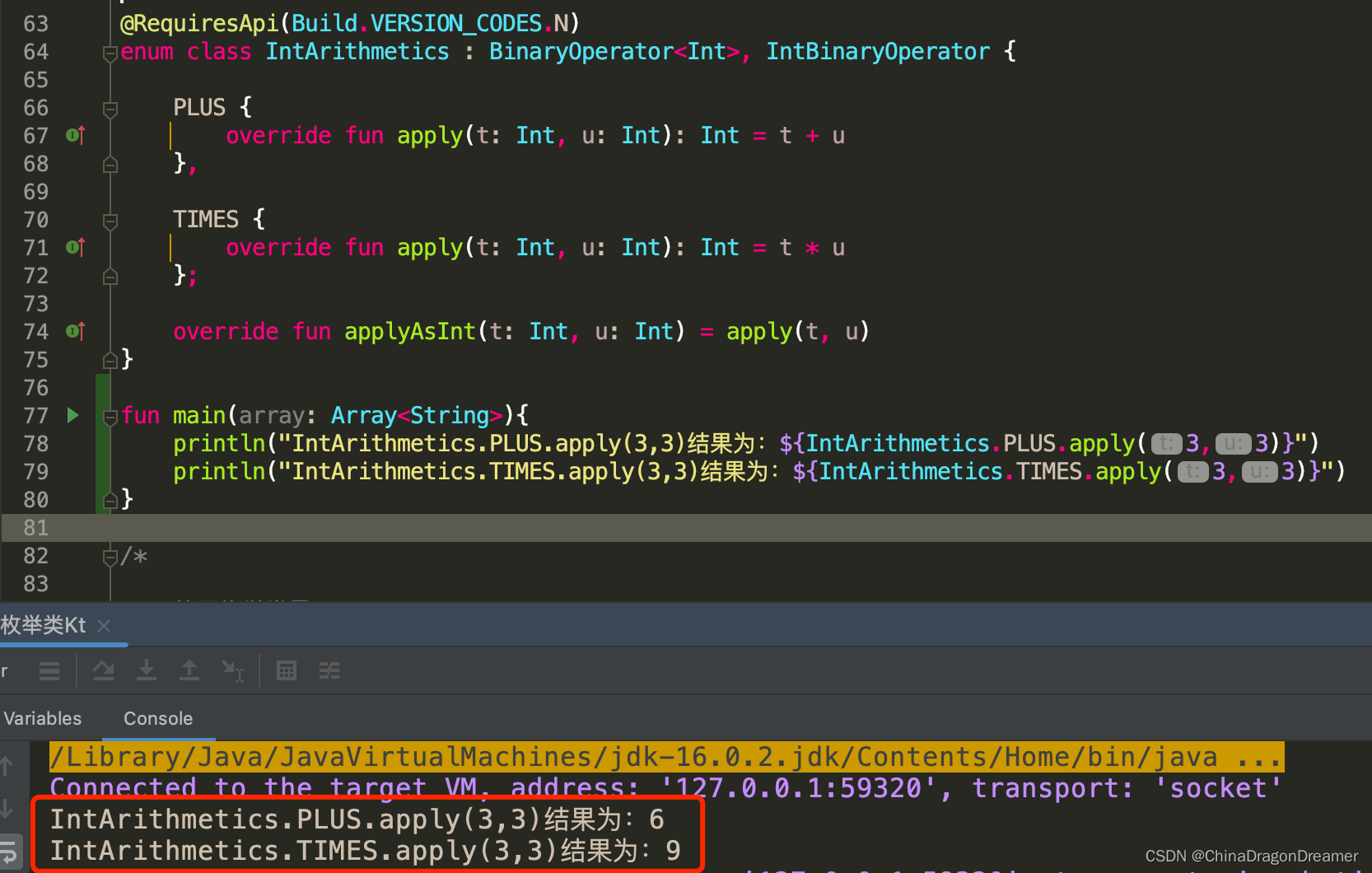Click the fold end marker on line 75
This screenshot has width=1372, height=873.
[110, 360]
